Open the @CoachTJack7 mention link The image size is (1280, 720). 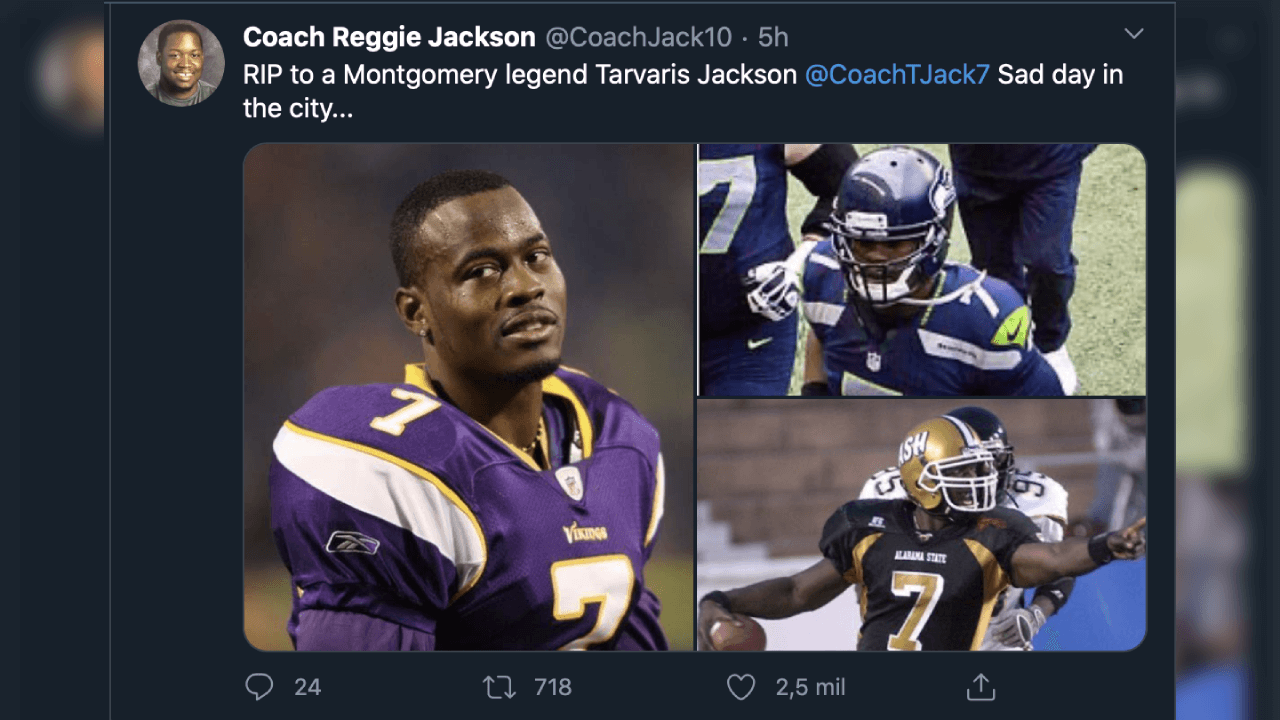click(898, 73)
